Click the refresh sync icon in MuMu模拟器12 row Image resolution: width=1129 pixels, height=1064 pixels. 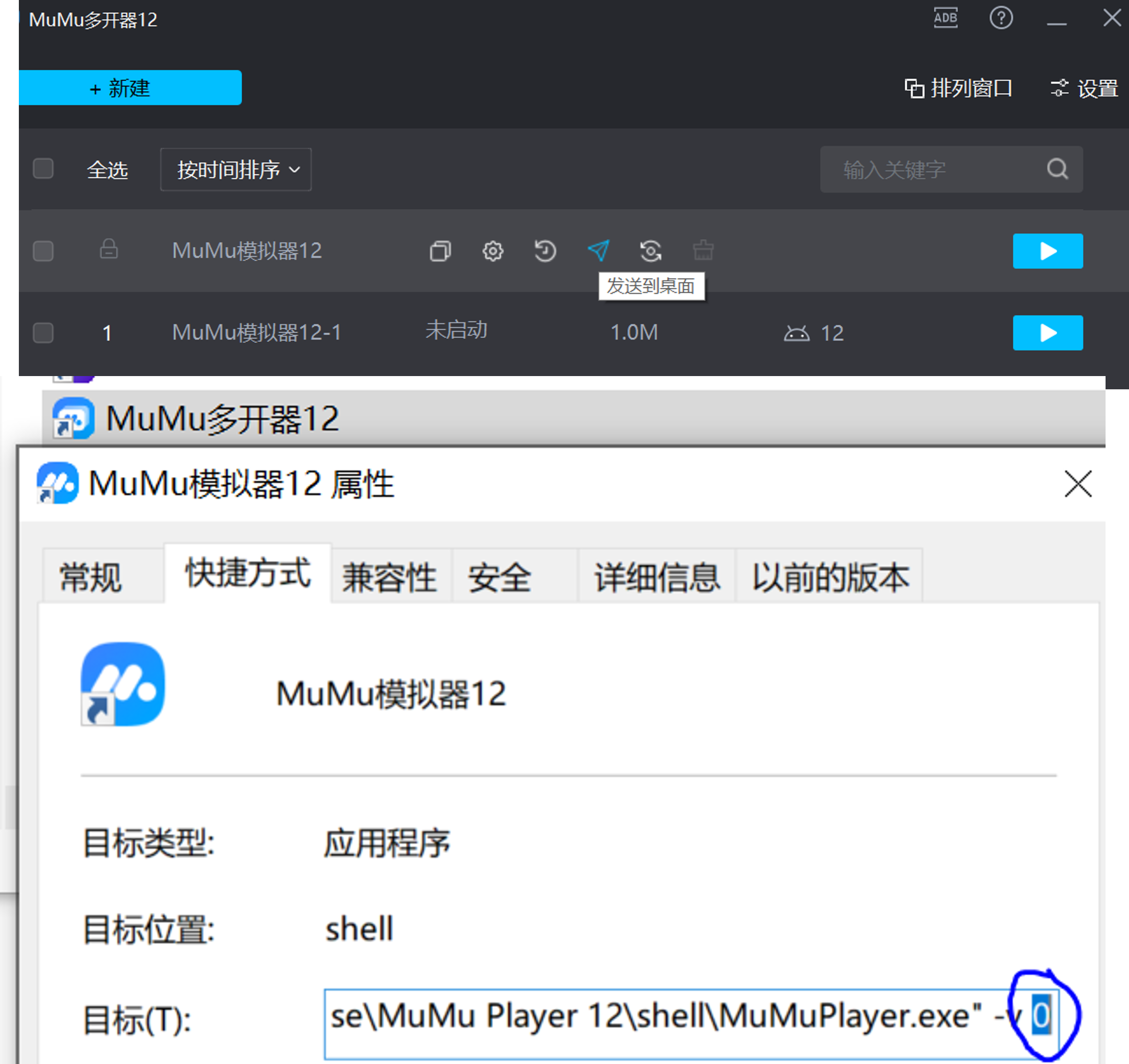(650, 250)
